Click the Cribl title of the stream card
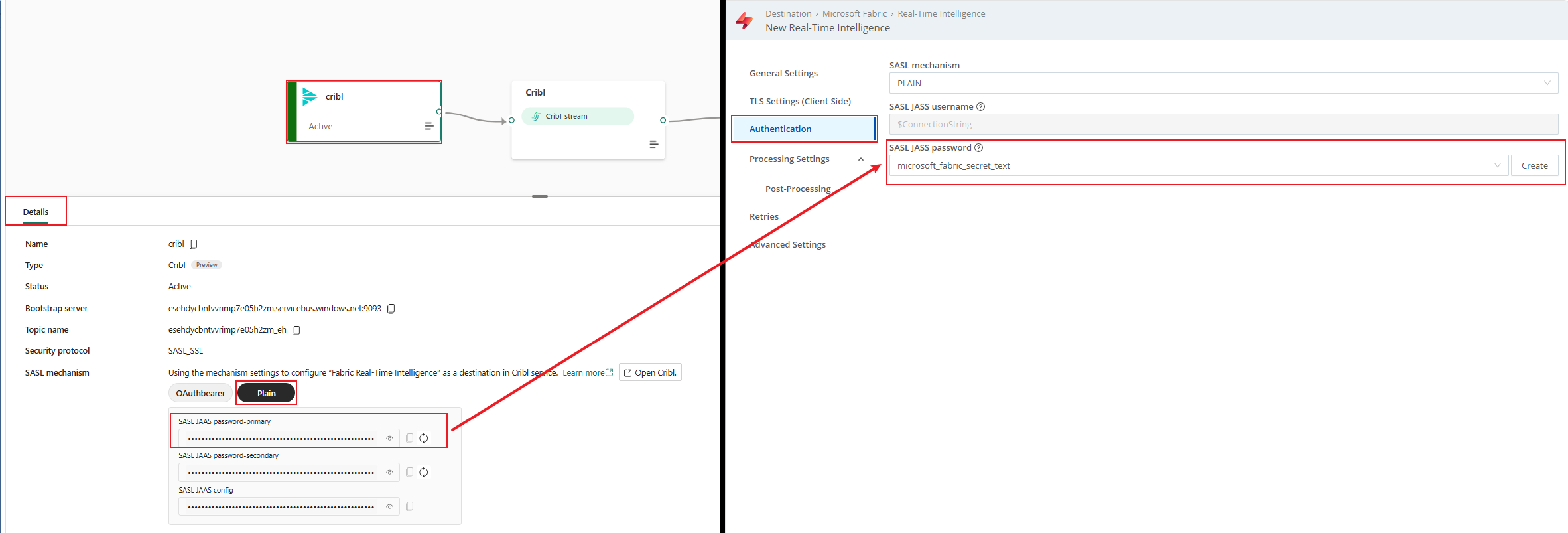1568x533 pixels. [x=535, y=92]
